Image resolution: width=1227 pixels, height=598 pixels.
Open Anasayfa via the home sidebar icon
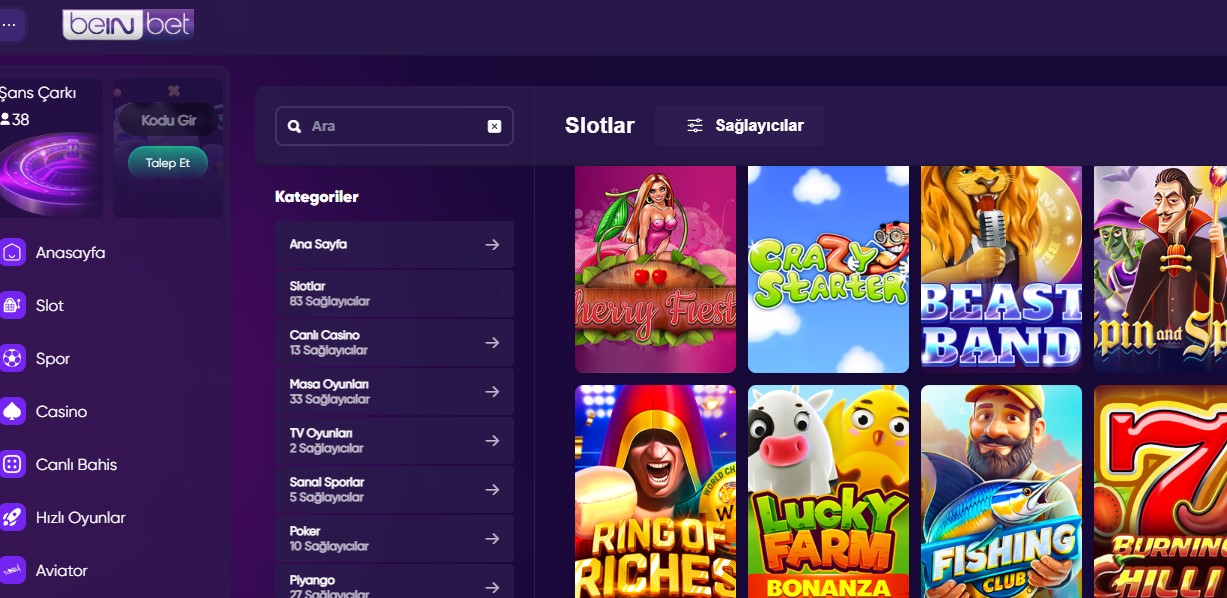click(x=12, y=253)
